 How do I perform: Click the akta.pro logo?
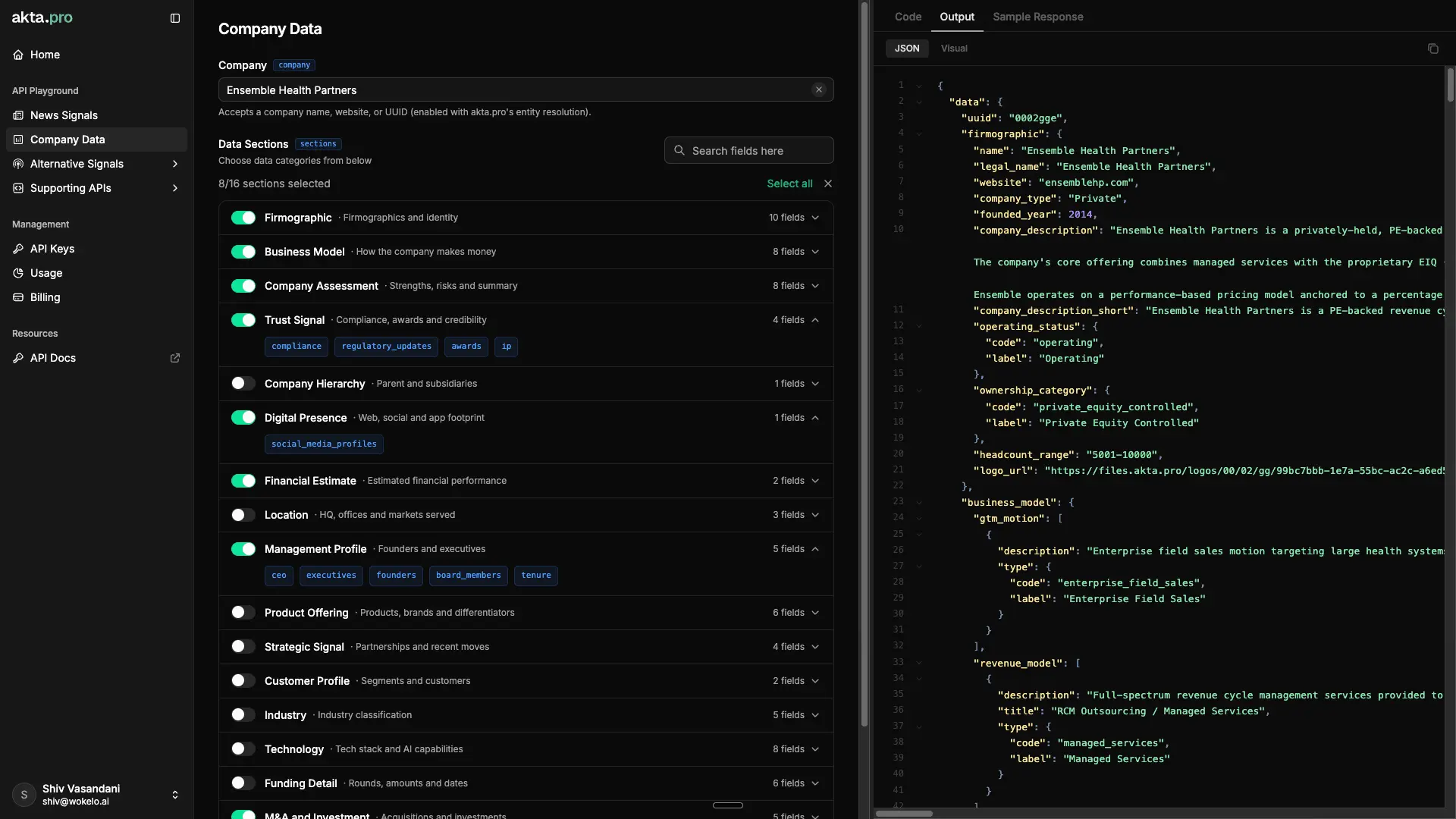[x=42, y=17]
